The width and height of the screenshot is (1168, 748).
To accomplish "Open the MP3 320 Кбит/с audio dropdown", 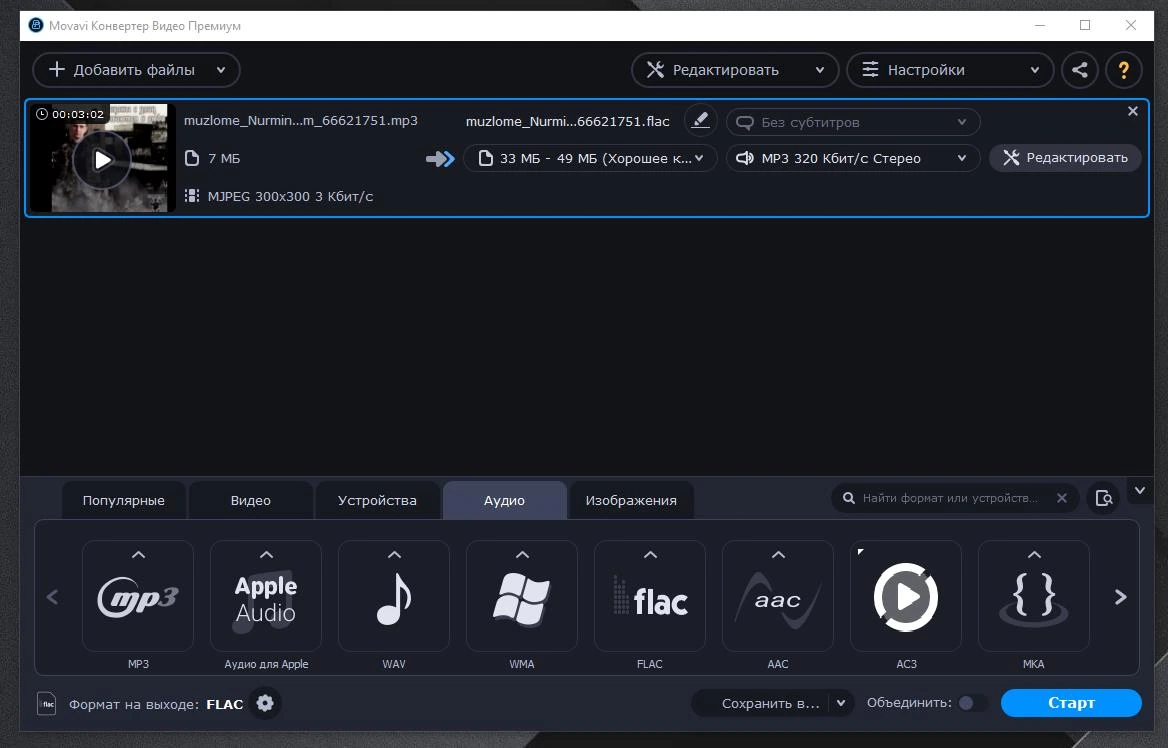I will (x=853, y=158).
